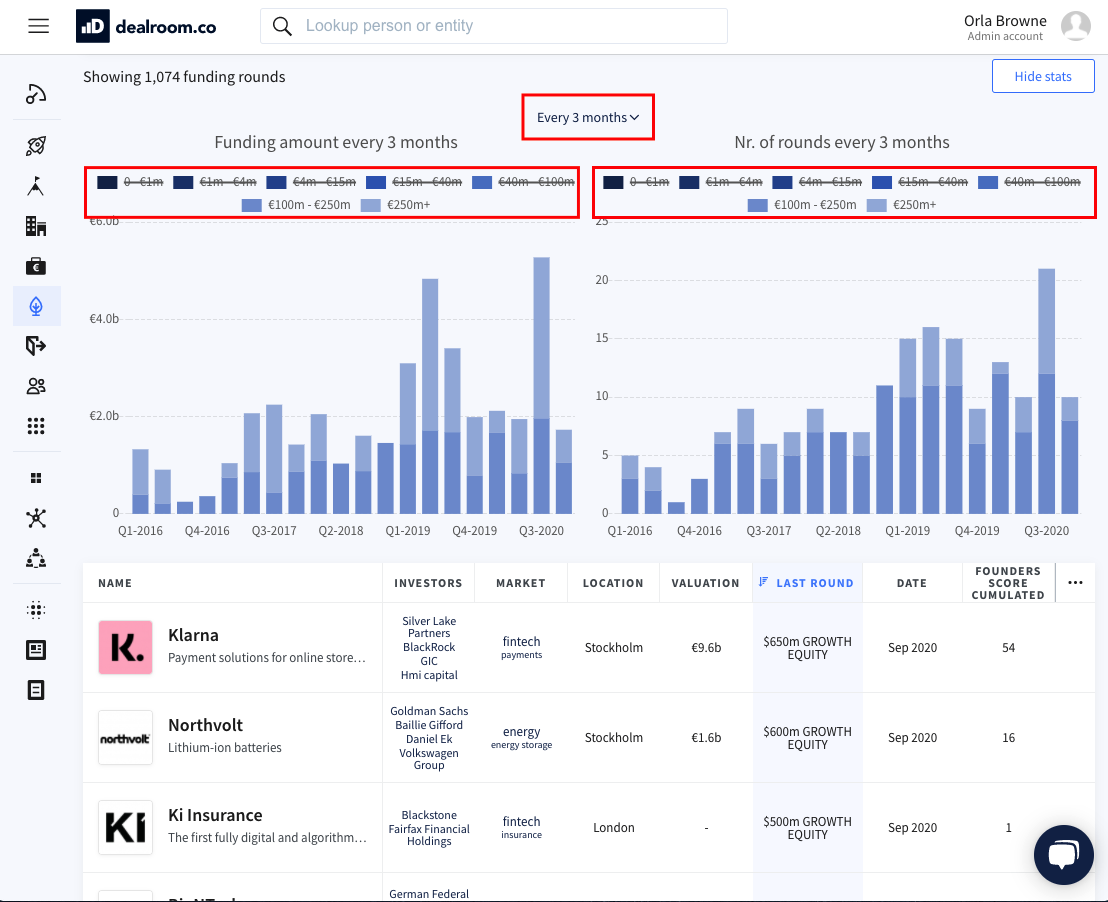1108x902 pixels.
Task: Sort by Last Round column
Action: point(814,583)
